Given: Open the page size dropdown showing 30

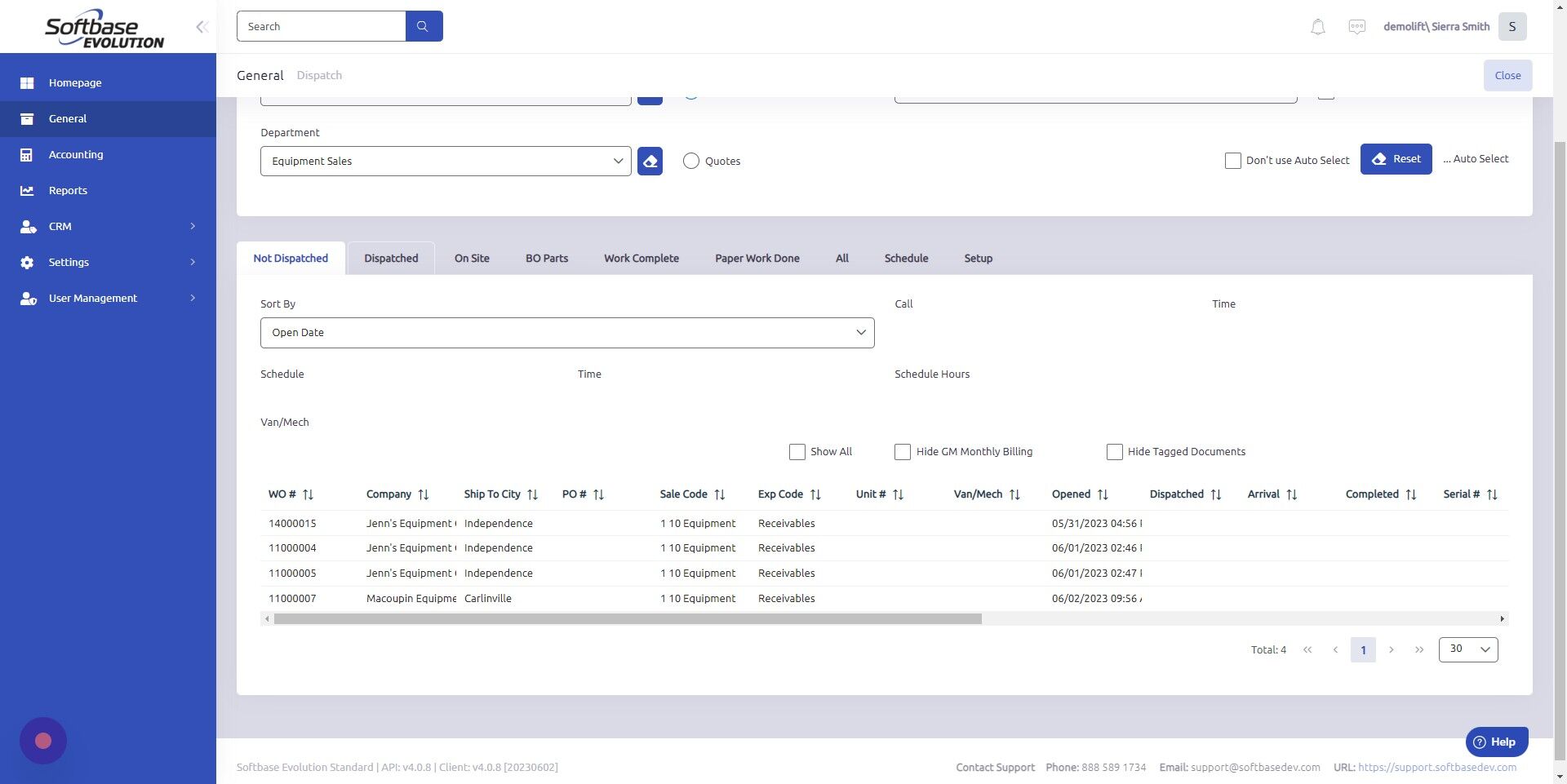Looking at the screenshot, I should pos(1467,649).
